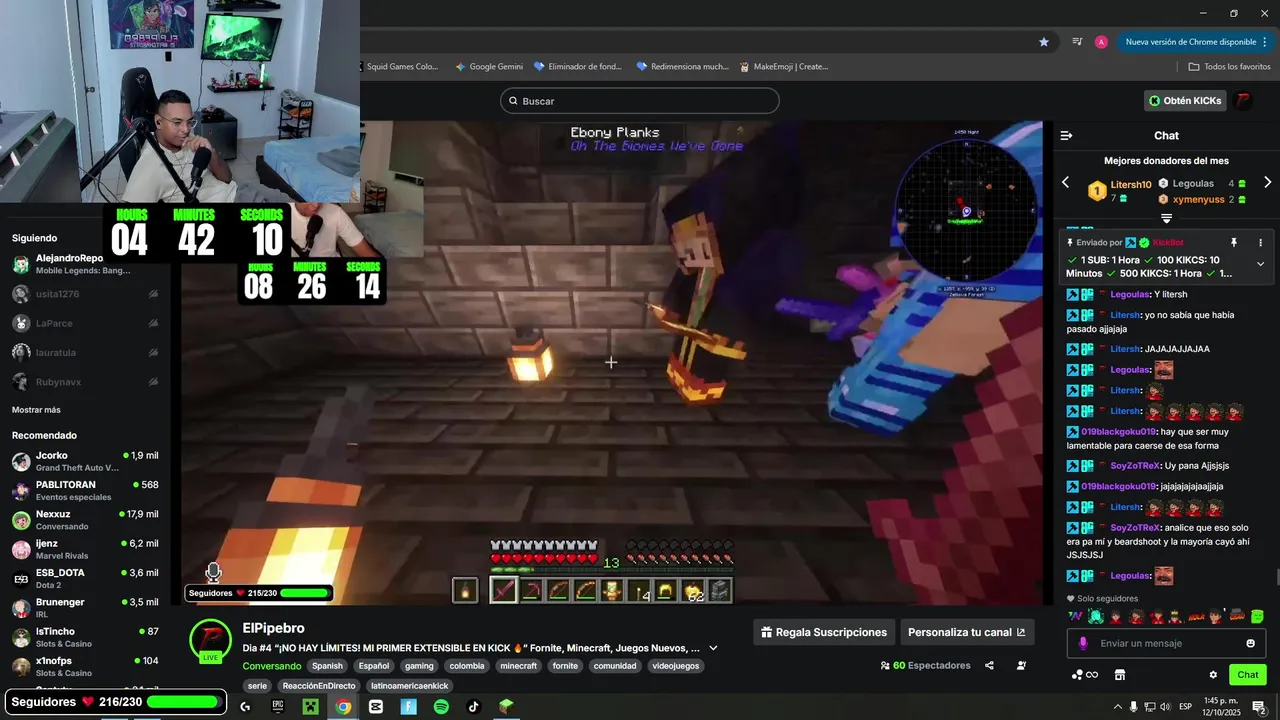Screen dimensions: 1280x720
Task: Open Google Gemini bookmark
Action: (489, 67)
